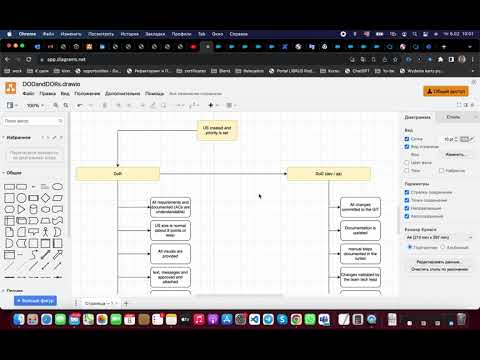Select the diamond shape in shapes palette
480x360 pixels.
click(45, 198)
